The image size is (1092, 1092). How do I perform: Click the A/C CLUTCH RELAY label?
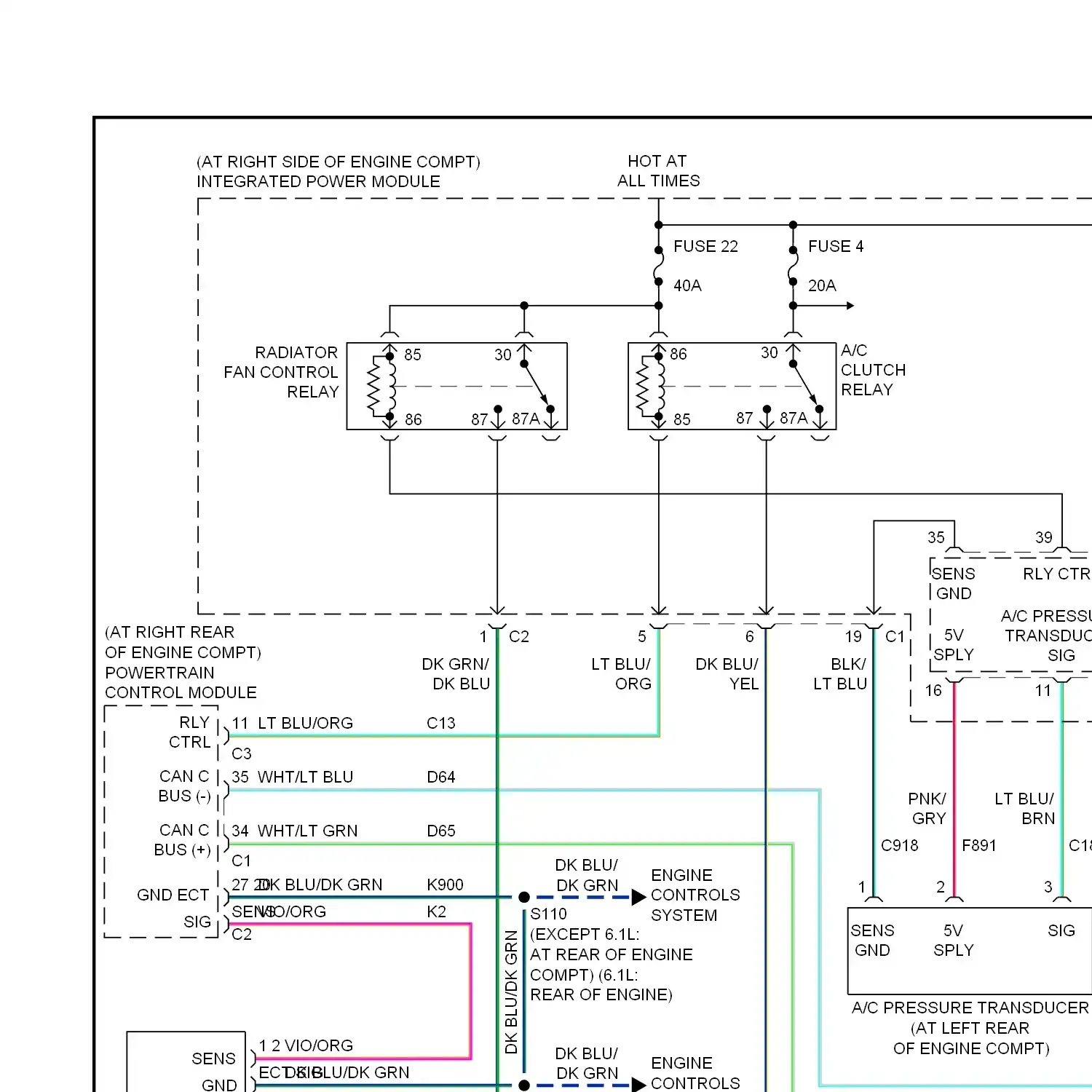[873, 370]
